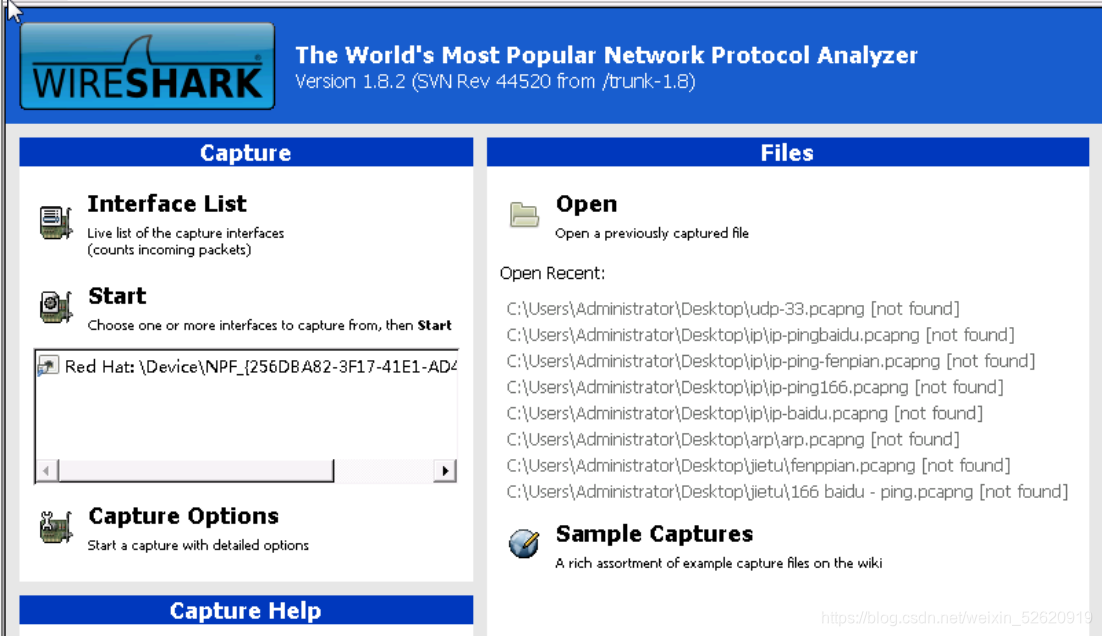Click the Start capture icon
The width and height of the screenshot is (1102, 636).
[56, 307]
